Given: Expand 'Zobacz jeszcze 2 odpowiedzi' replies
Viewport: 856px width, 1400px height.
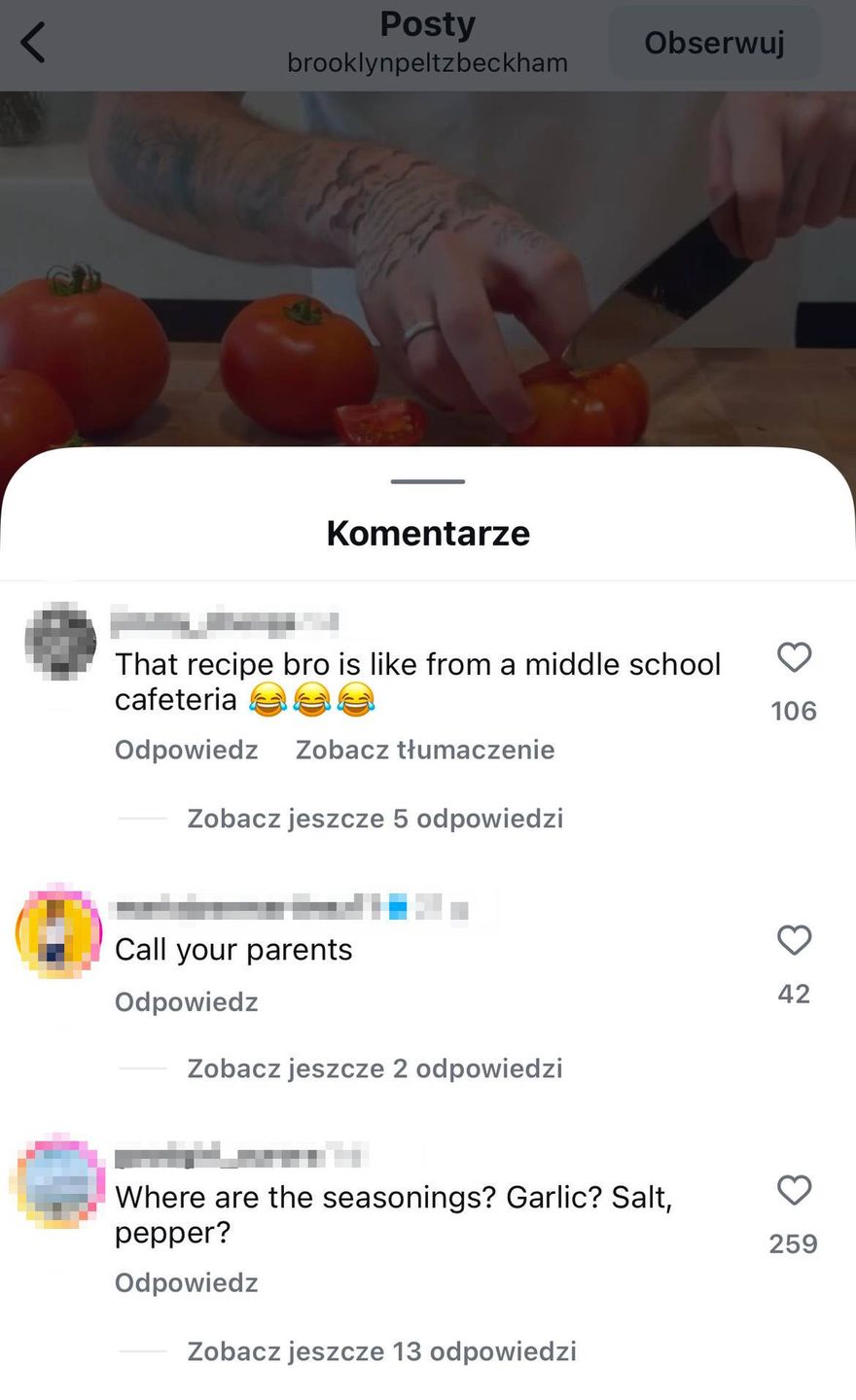Looking at the screenshot, I should coord(374,1068).
